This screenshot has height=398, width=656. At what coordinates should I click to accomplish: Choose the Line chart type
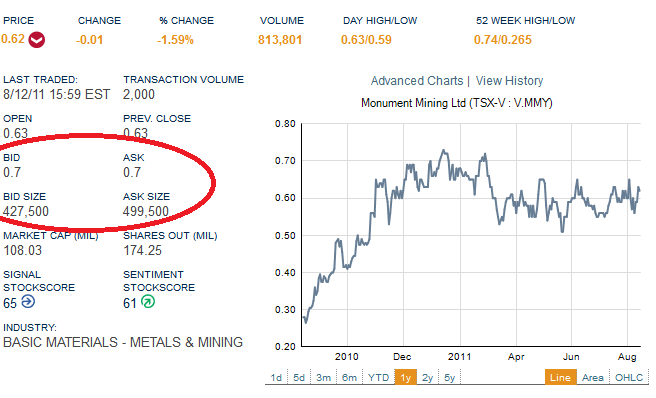560,377
